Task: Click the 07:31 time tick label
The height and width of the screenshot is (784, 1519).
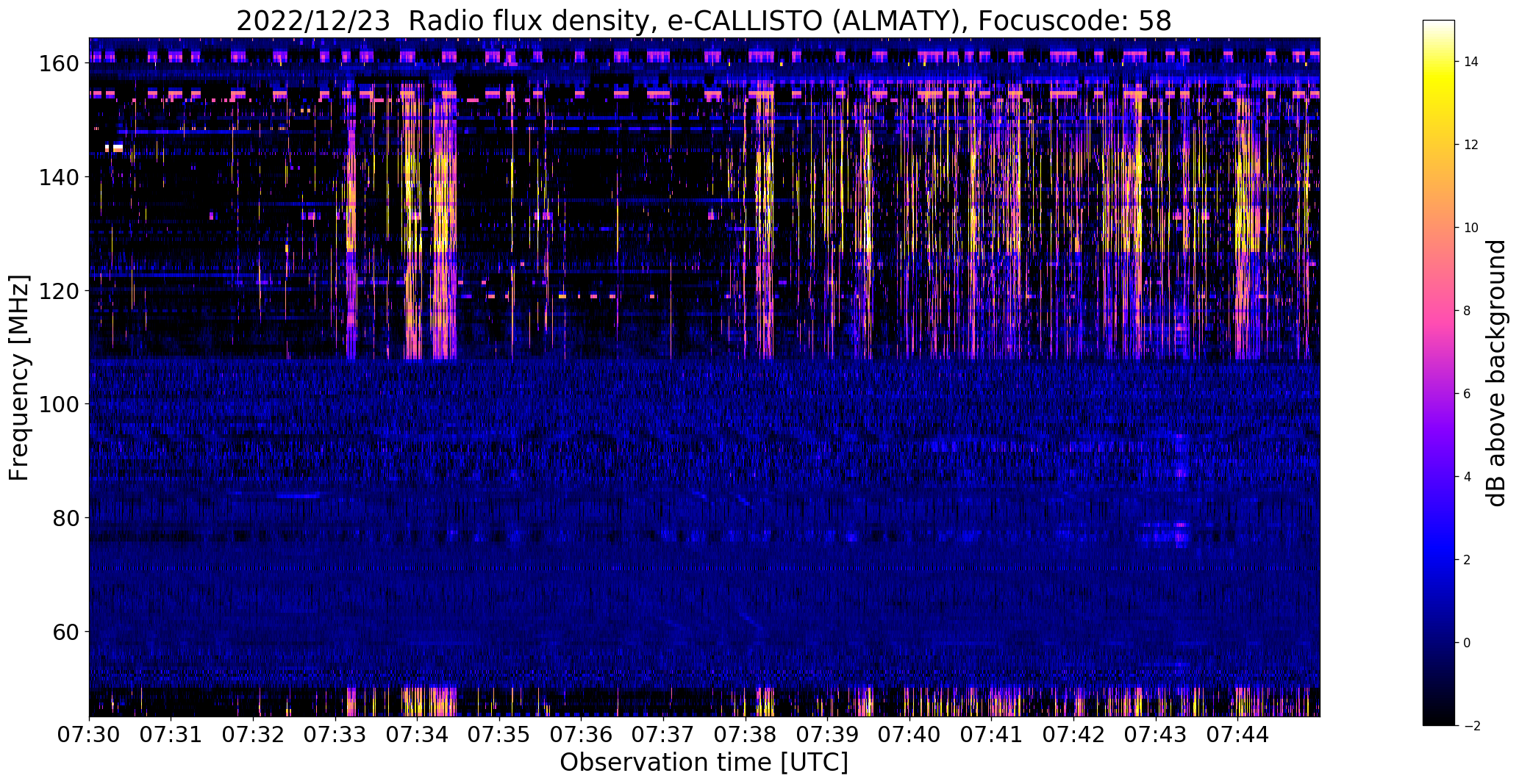Action: 171,734
